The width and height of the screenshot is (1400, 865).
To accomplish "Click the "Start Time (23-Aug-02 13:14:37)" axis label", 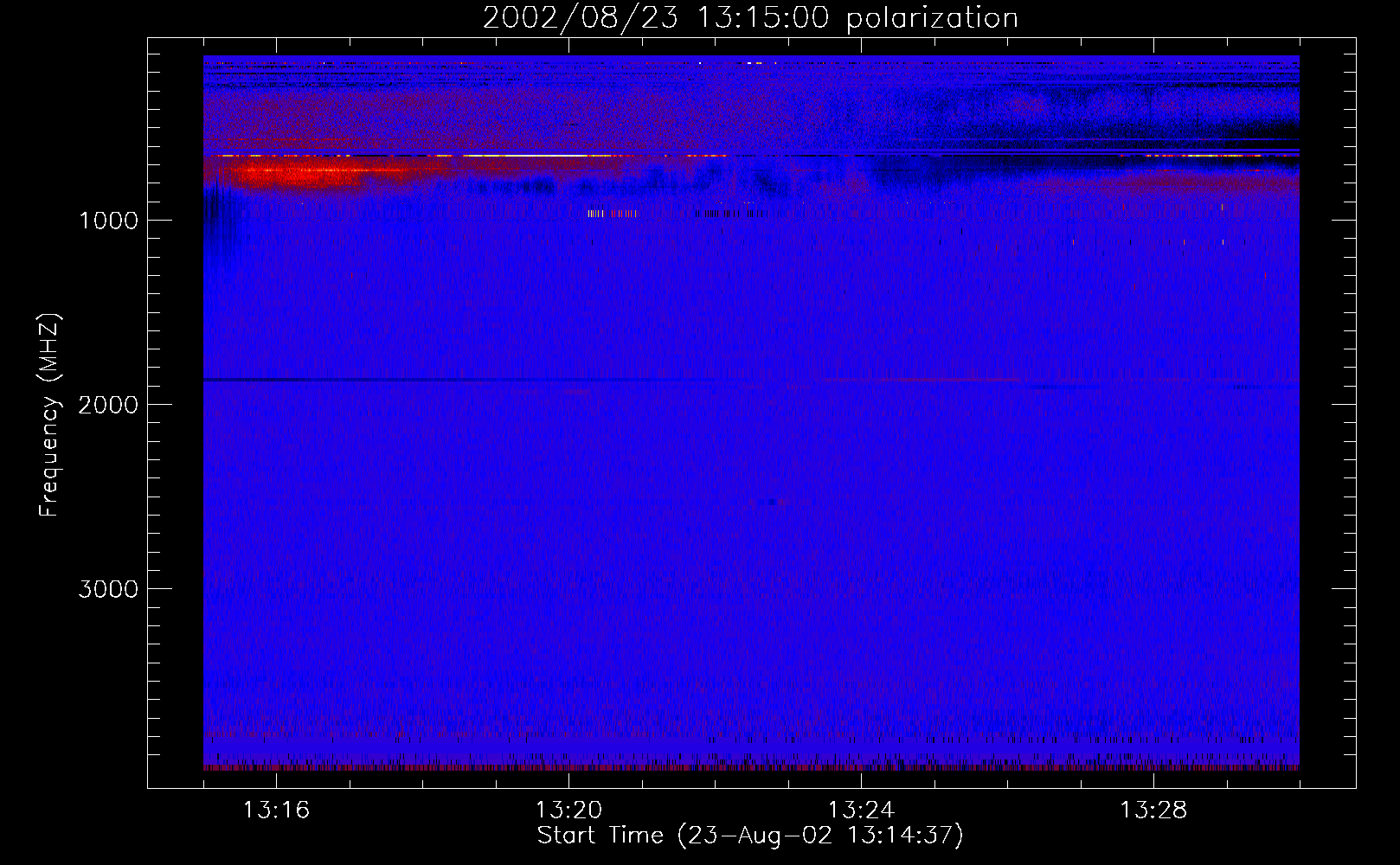I will [750, 836].
